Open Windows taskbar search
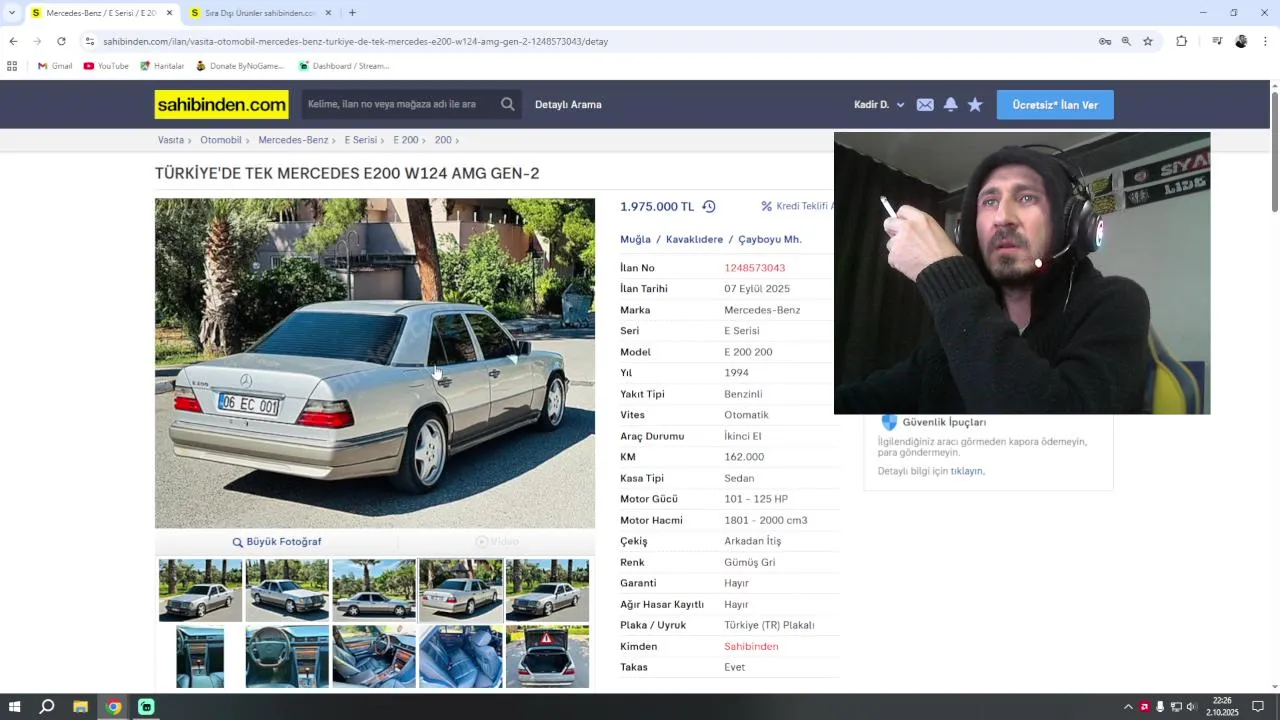Image resolution: width=1280 pixels, height=720 pixels. coord(47,707)
